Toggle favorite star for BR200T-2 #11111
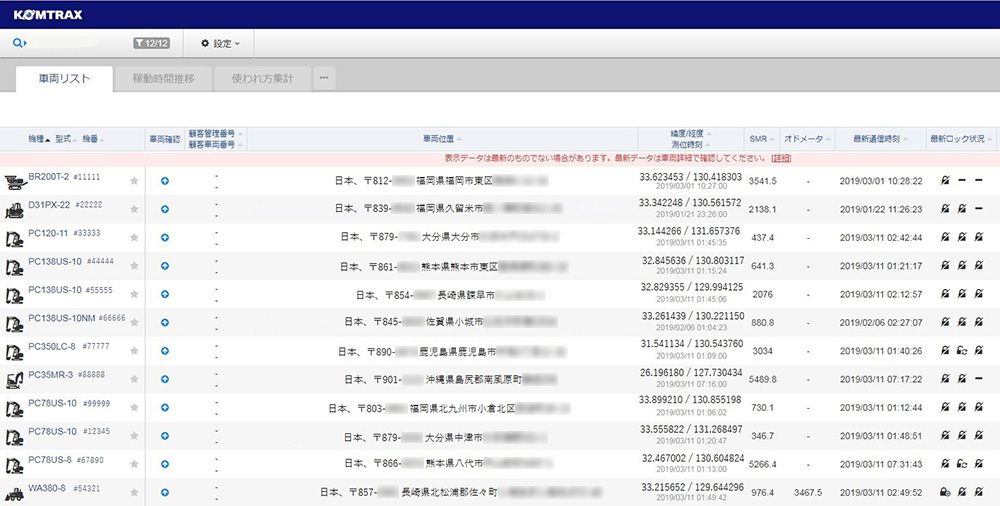 [x=134, y=181]
